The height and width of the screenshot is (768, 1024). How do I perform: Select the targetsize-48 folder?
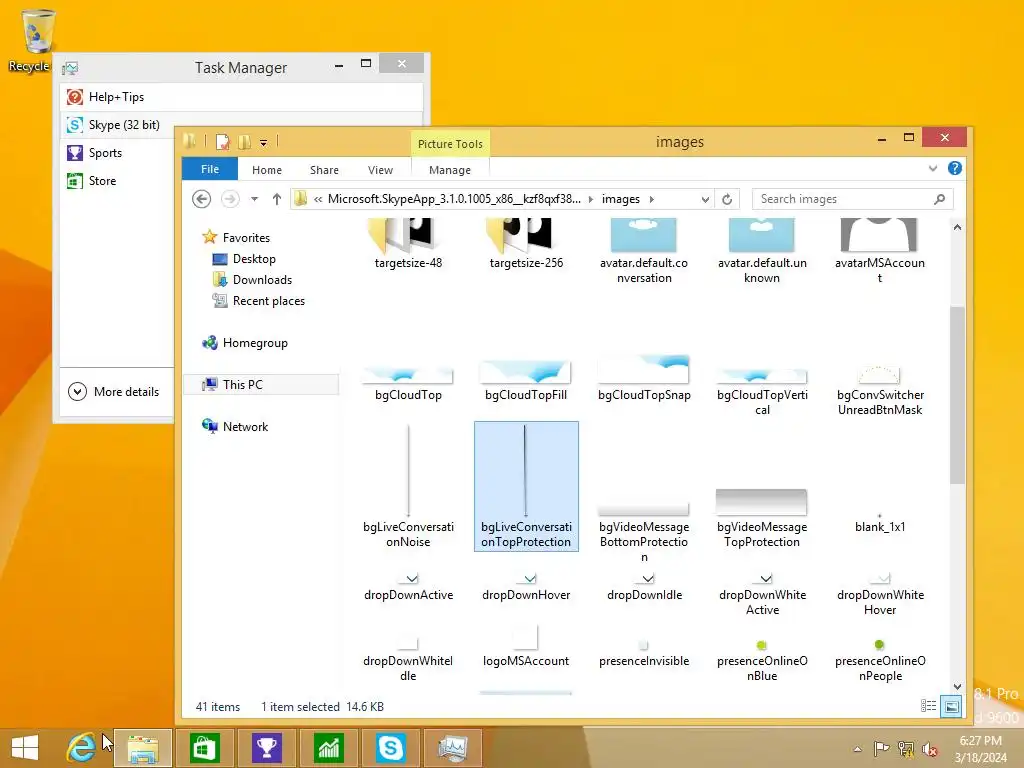point(408,243)
